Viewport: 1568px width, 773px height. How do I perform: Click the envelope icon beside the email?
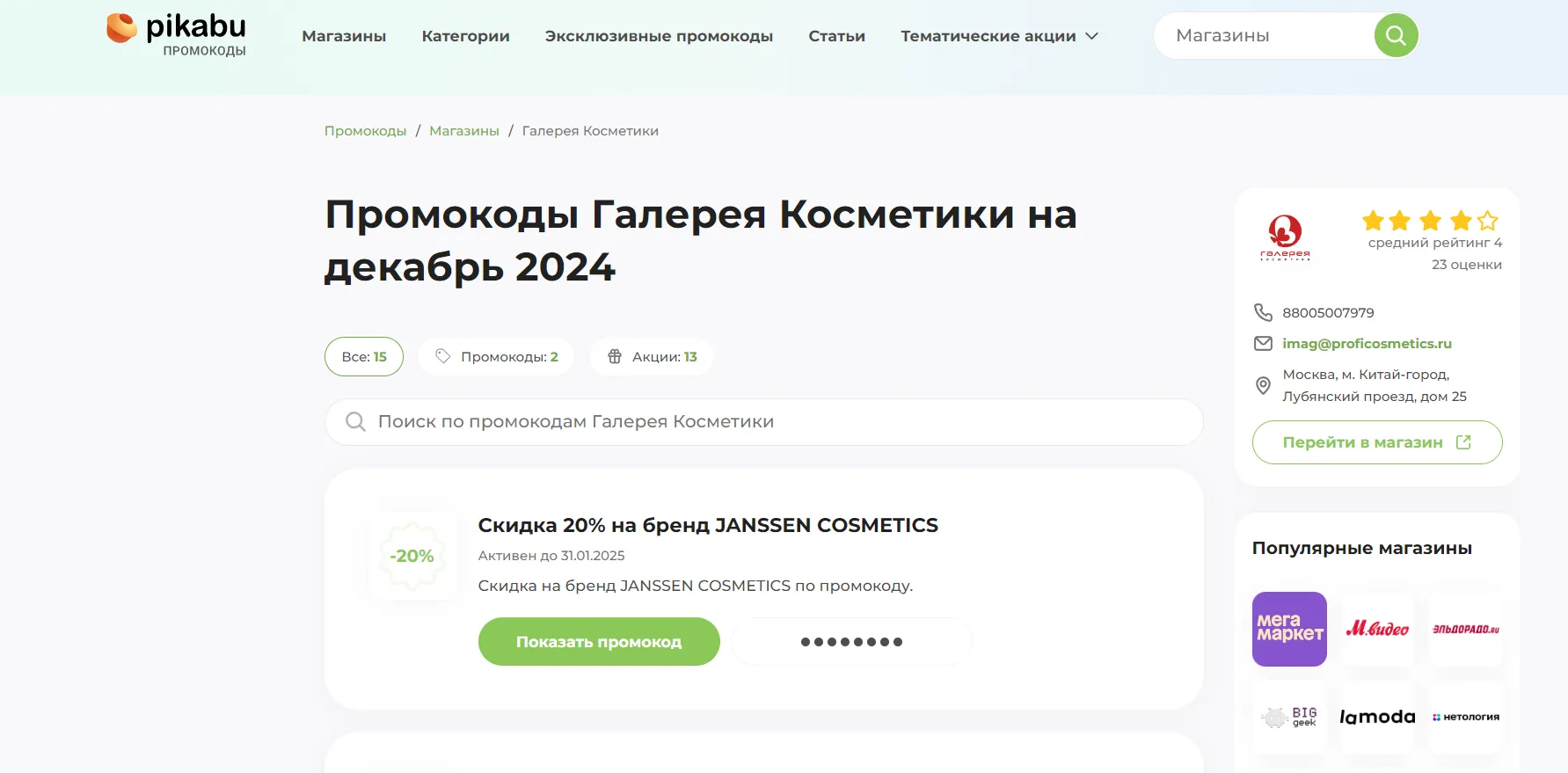click(x=1263, y=343)
